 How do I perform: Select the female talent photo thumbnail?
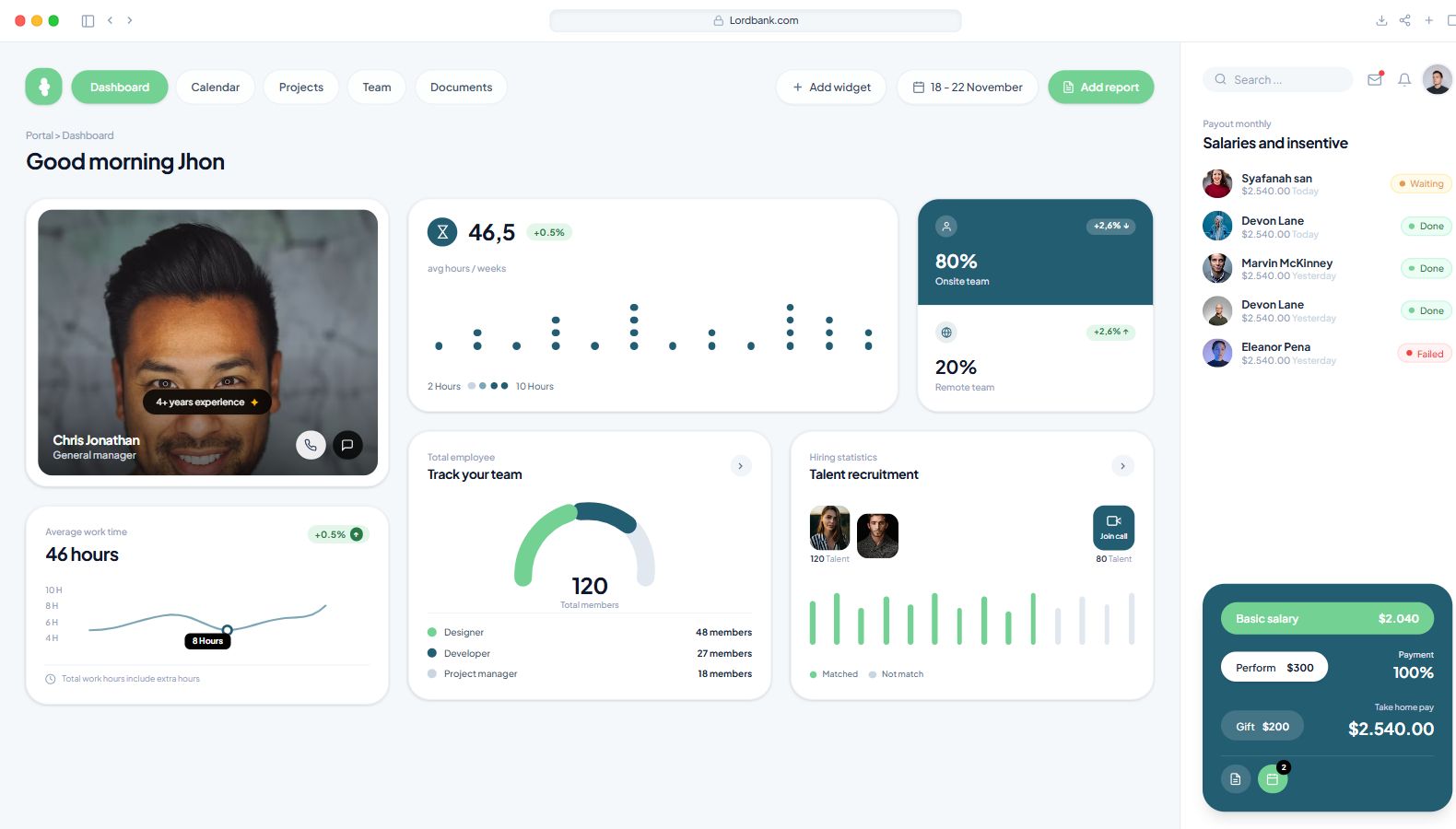click(829, 528)
